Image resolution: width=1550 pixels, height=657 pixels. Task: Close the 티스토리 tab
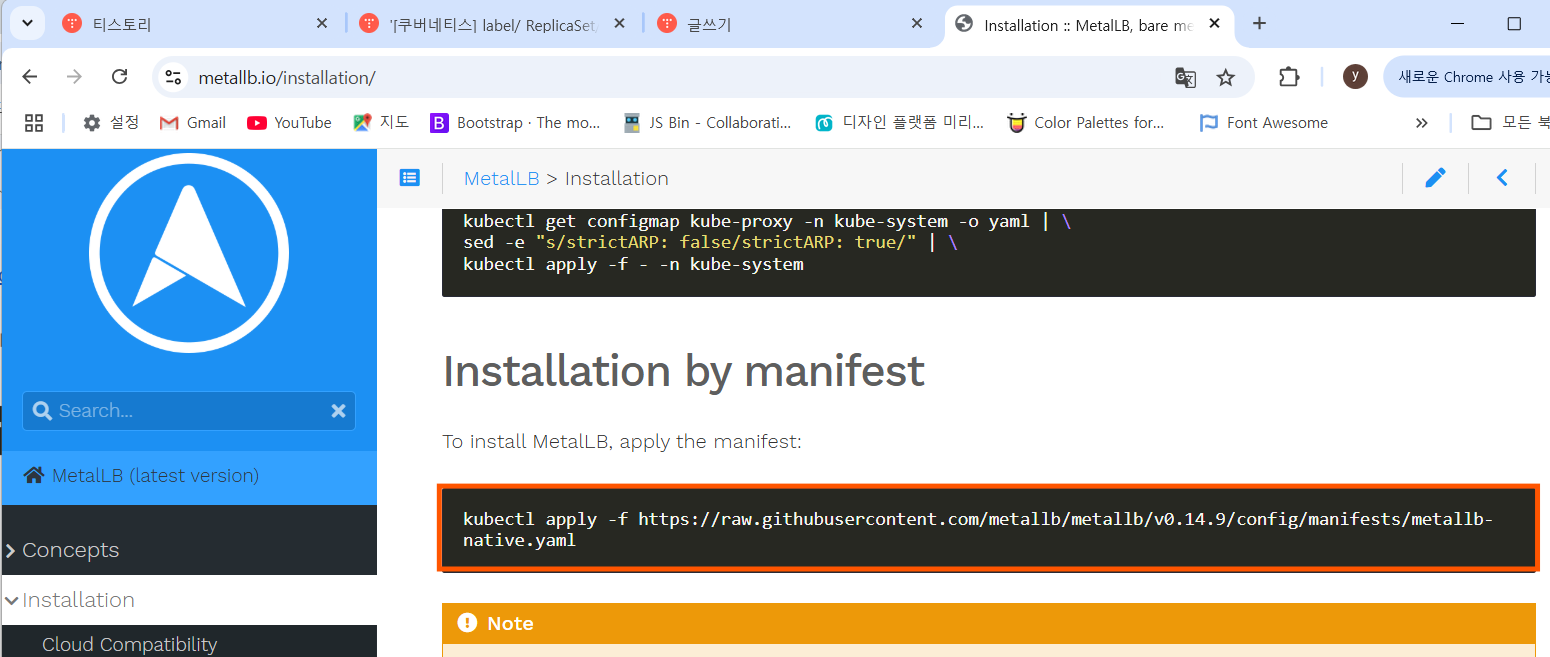321,24
